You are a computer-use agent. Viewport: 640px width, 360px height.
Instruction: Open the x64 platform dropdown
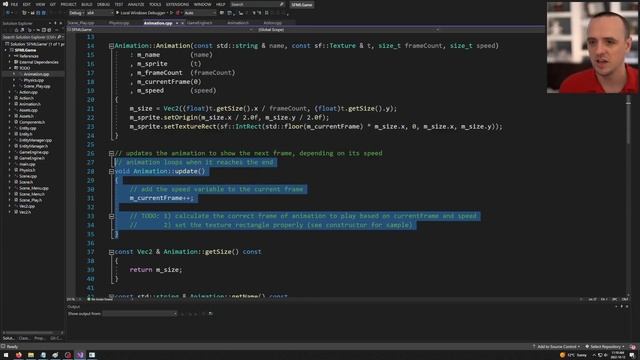pos(100,13)
